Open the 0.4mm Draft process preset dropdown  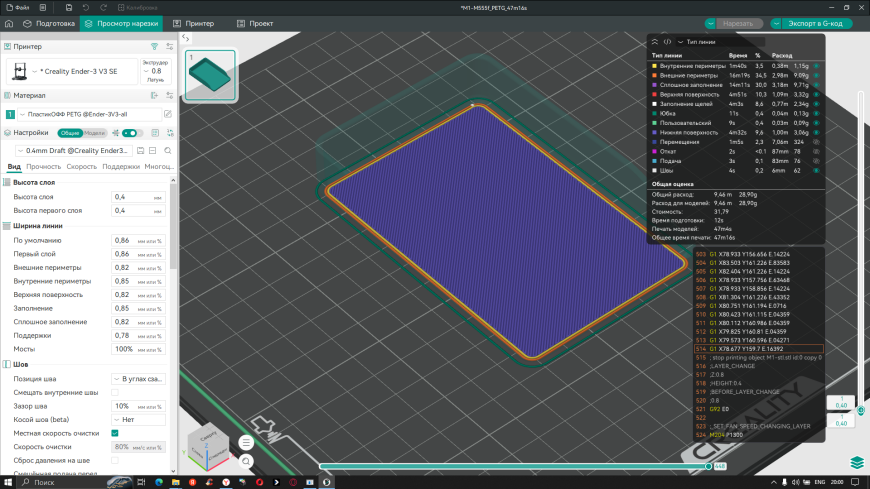pos(74,150)
